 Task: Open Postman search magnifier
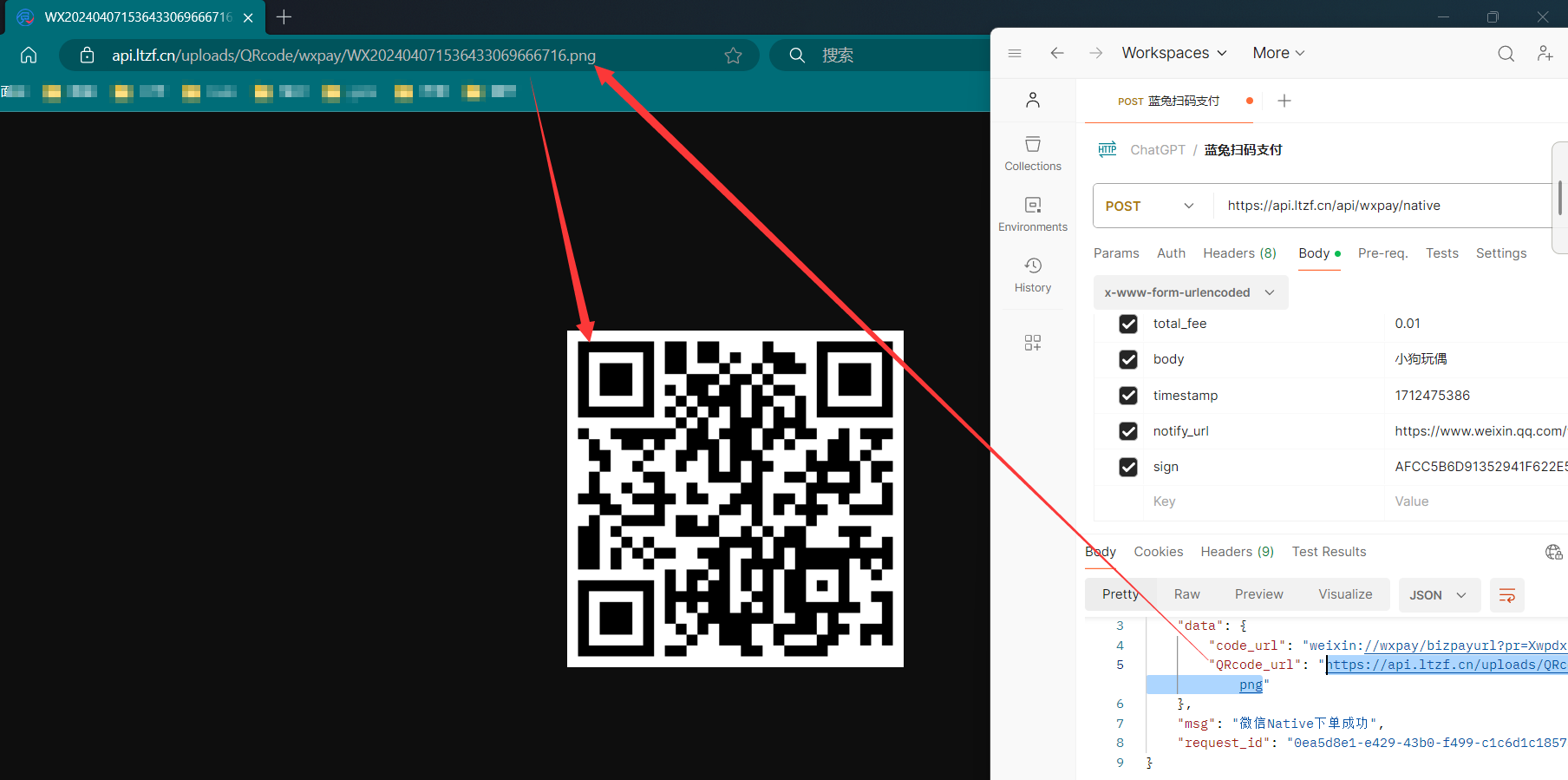1506,53
